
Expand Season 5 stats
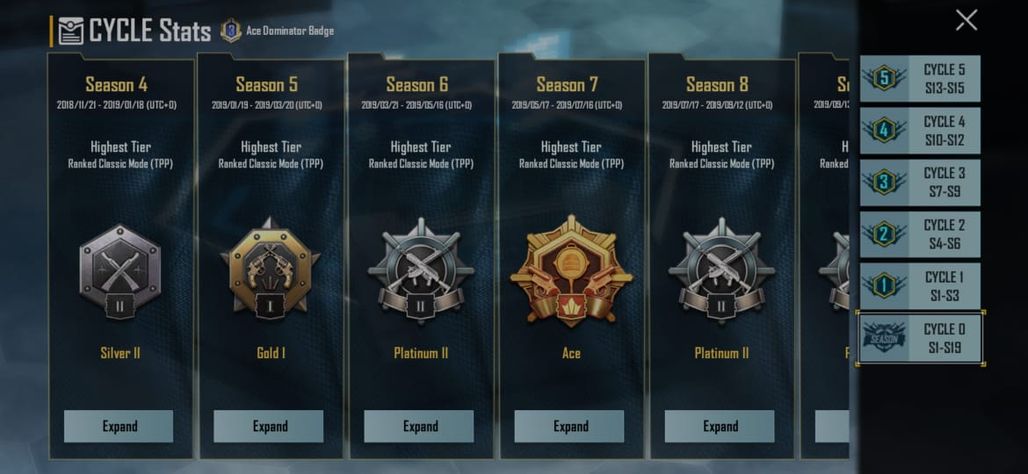click(269, 426)
